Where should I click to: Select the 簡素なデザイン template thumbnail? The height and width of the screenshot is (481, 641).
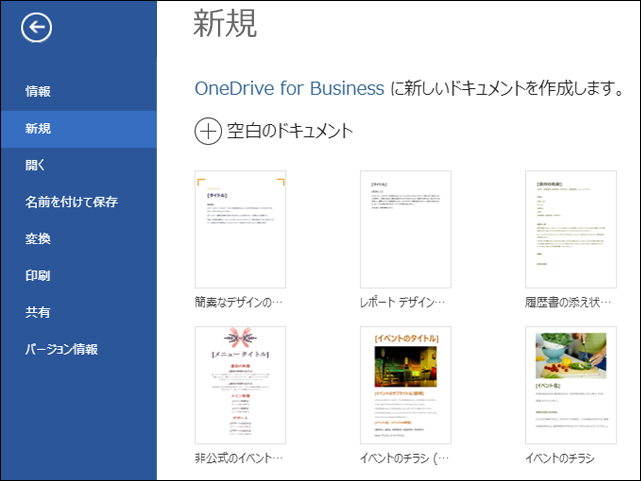(x=240, y=230)
